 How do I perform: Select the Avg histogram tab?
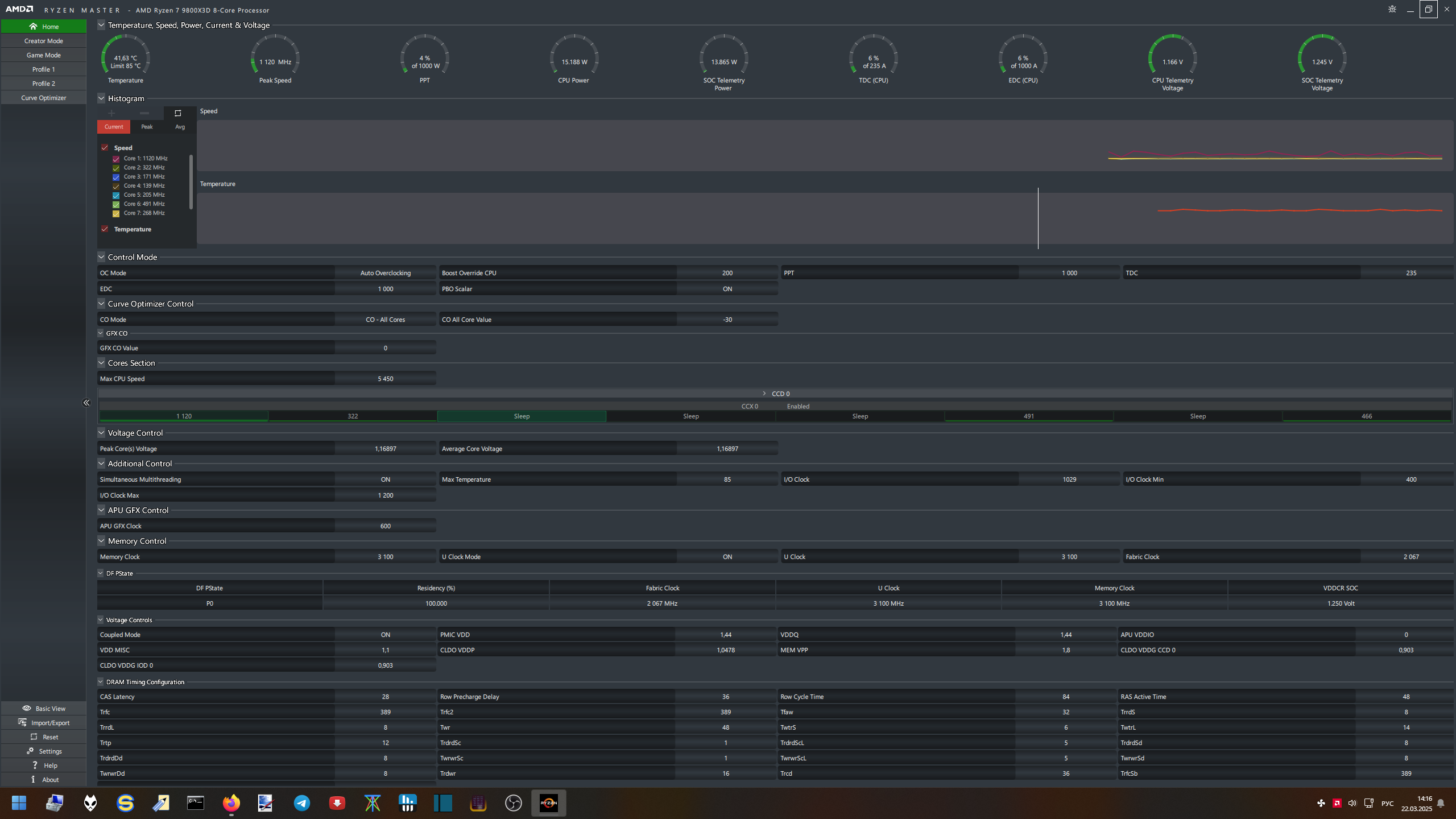(x=180, y=127)
